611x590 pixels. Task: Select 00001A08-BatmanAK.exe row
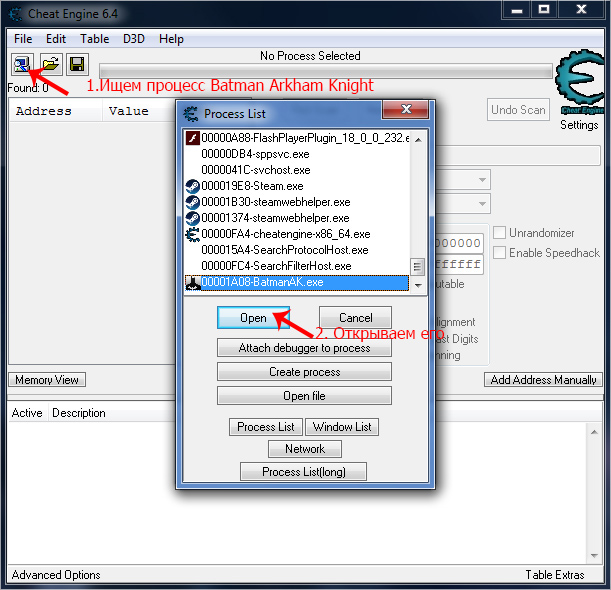pos(297,283)
